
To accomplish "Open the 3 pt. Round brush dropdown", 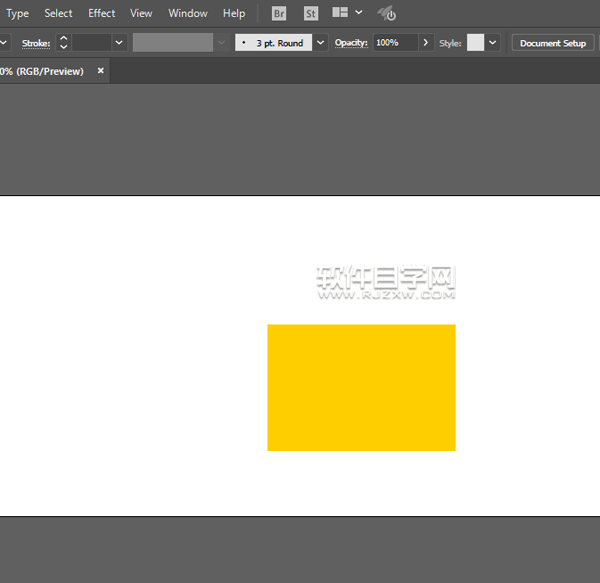I will tap(320, 43).
